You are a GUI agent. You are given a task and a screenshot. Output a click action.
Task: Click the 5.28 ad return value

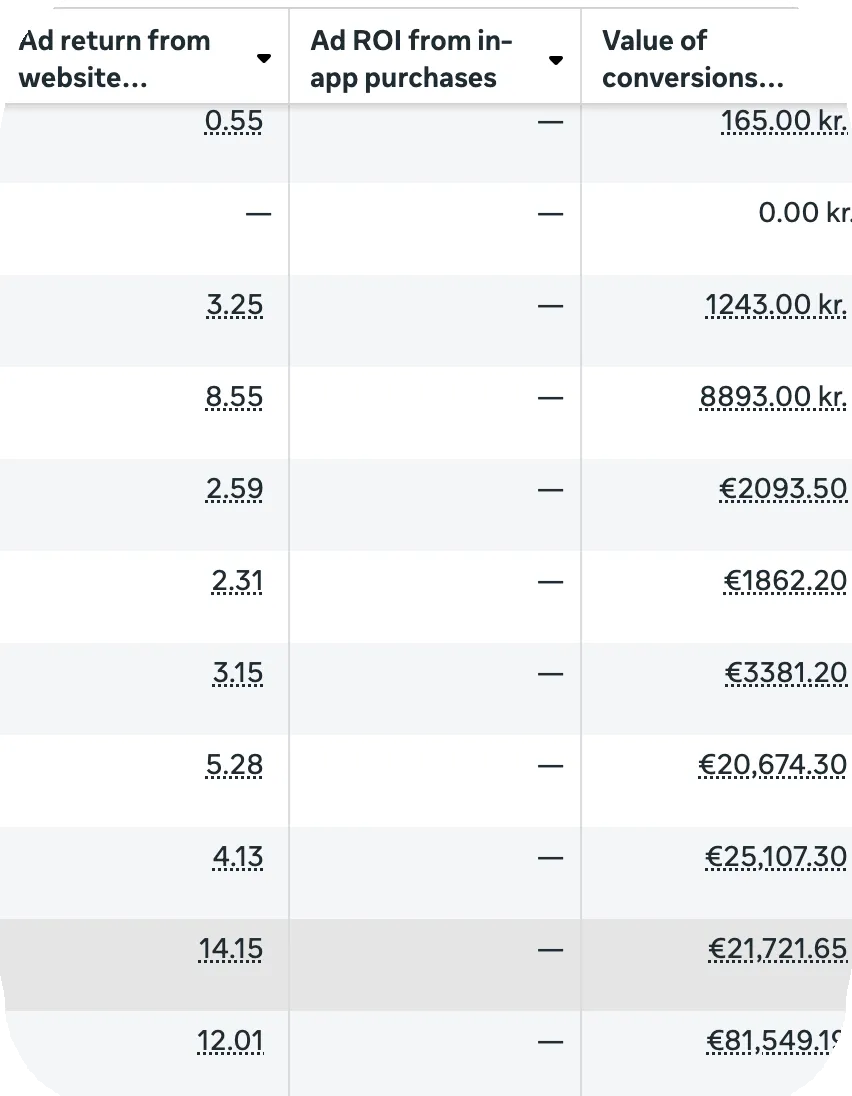coord(233,765)
